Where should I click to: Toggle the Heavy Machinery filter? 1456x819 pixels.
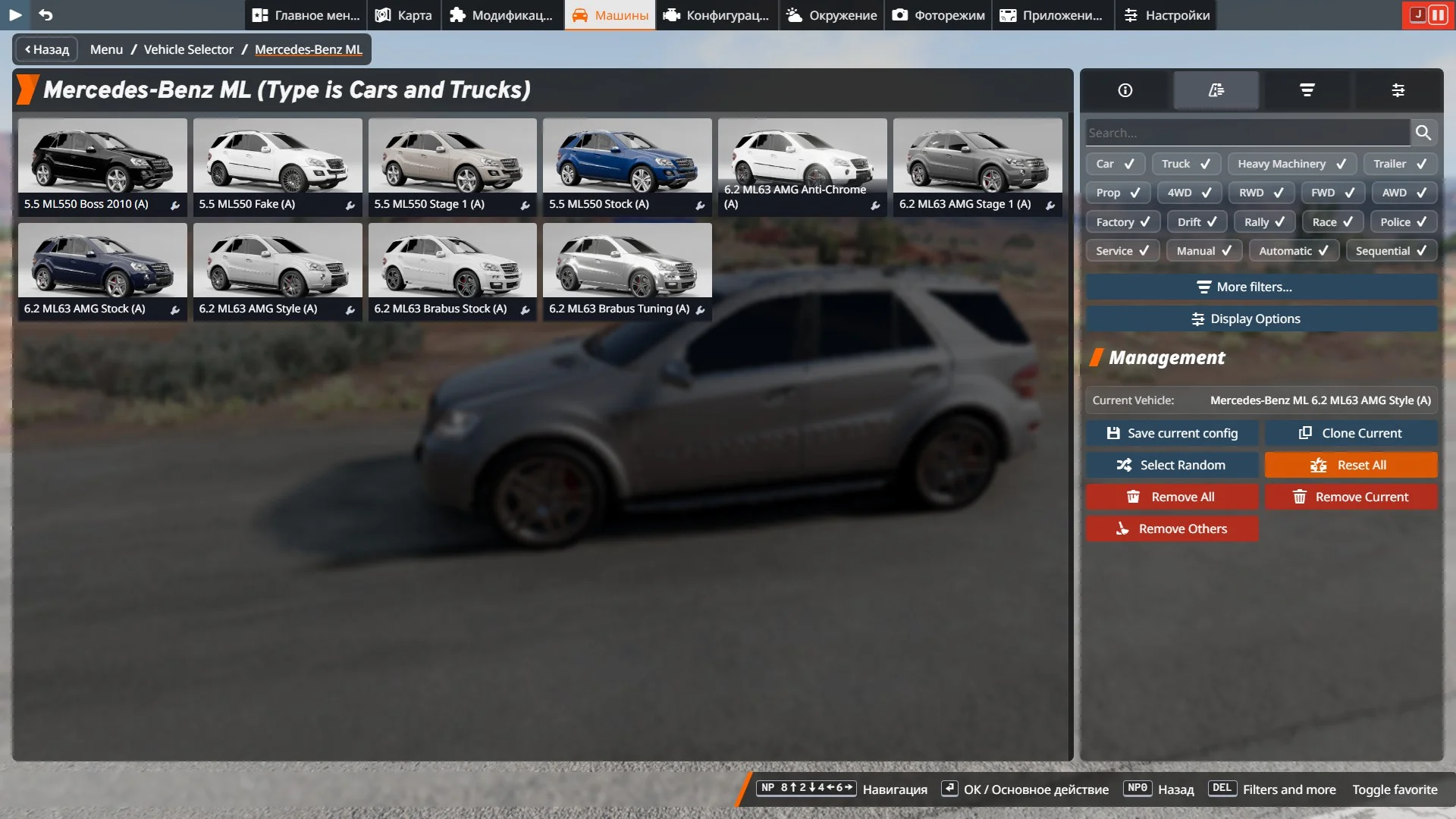(1292, 164)
